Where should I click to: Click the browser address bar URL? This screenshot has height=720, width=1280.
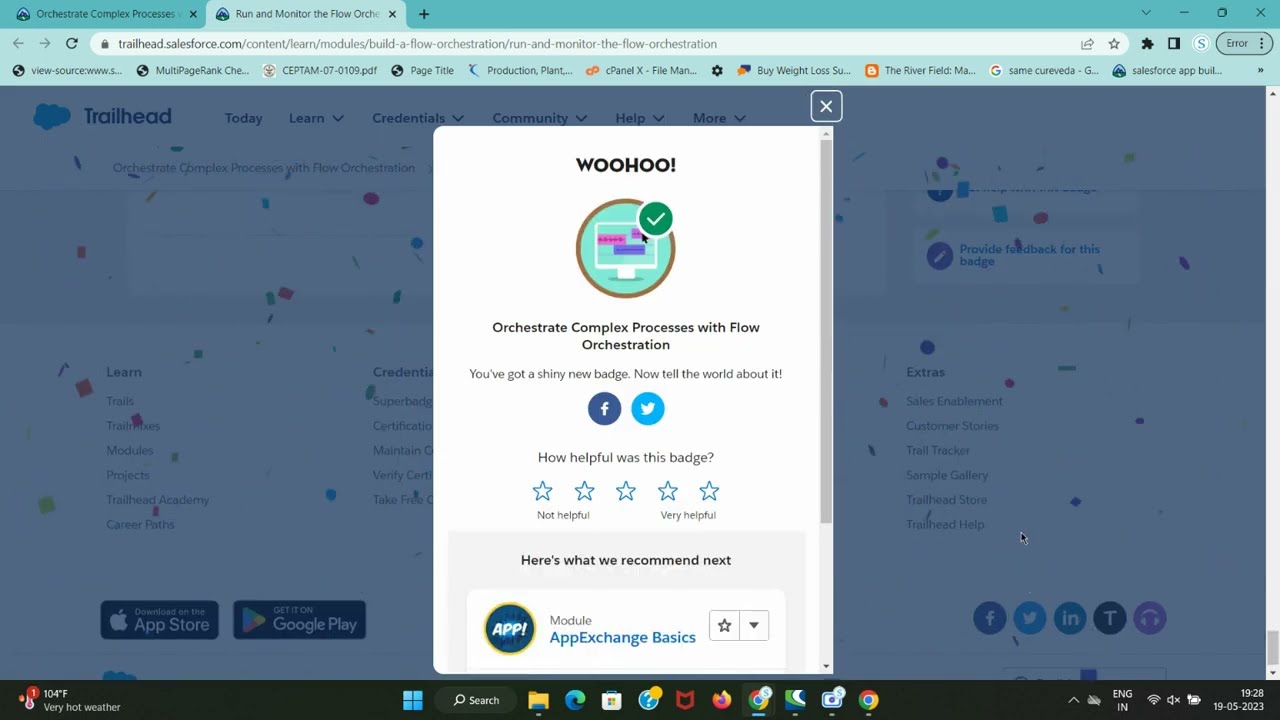417,44
